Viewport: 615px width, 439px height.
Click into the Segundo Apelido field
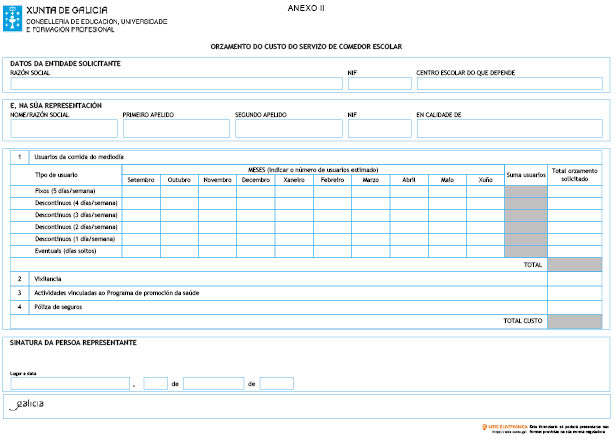pyautogui.click(x=288, y=128)
